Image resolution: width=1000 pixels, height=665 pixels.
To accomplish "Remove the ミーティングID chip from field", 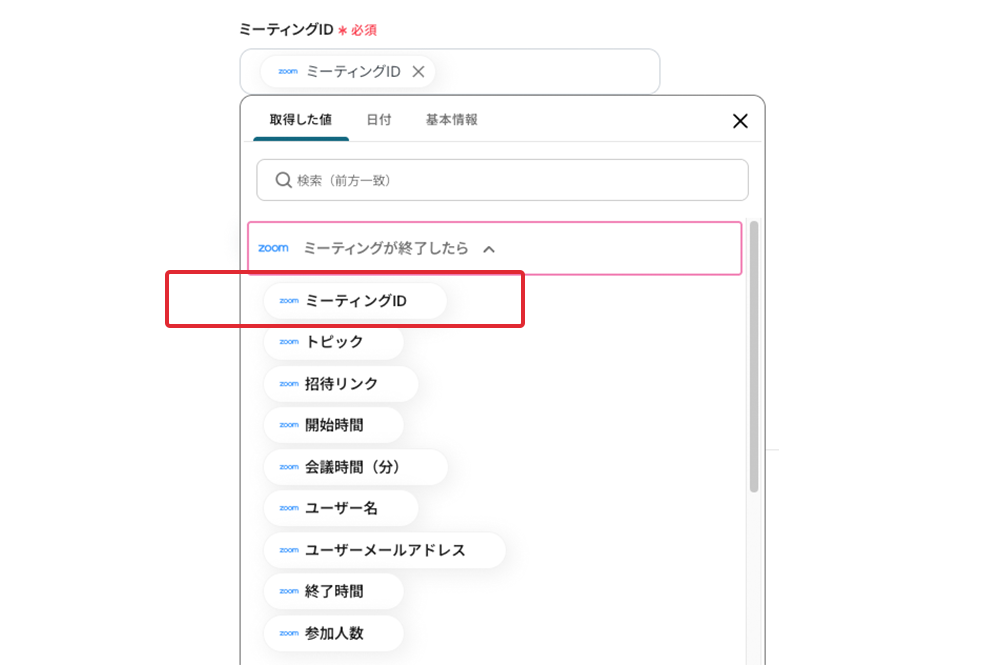I will click(x=419, y=72).
